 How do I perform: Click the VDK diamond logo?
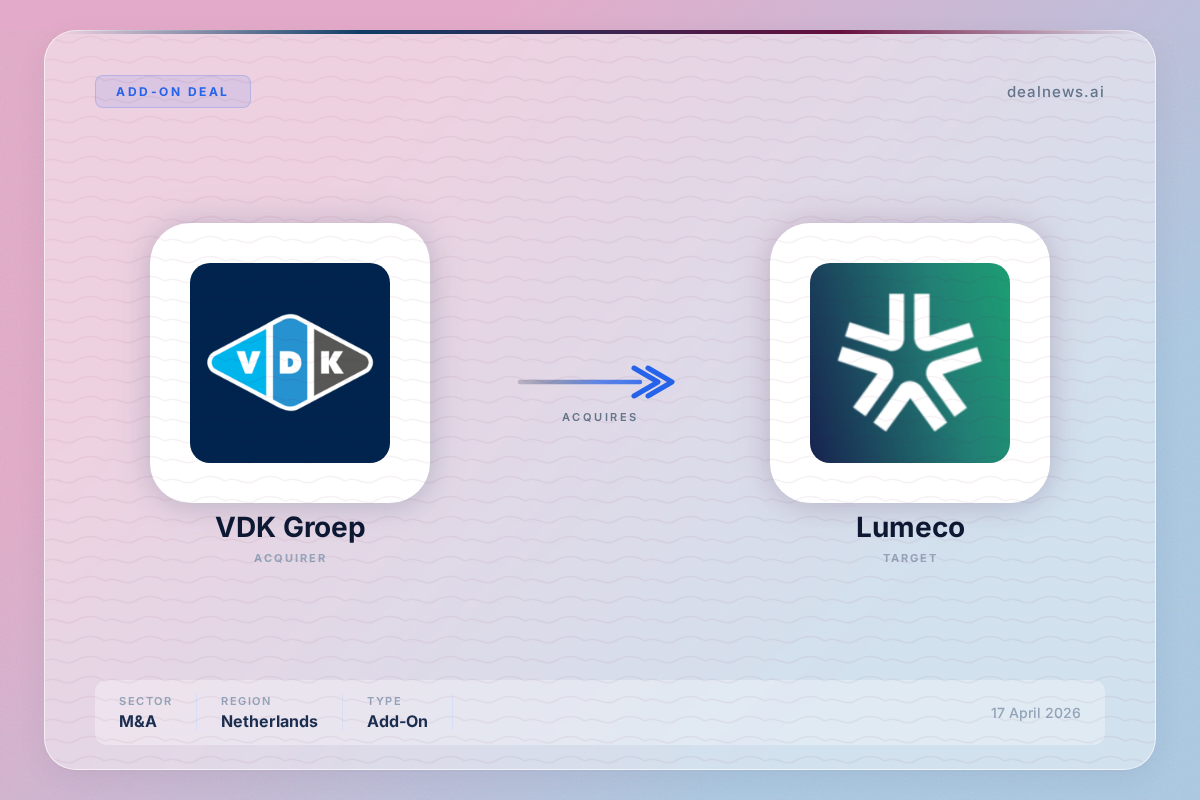[290, 362]
